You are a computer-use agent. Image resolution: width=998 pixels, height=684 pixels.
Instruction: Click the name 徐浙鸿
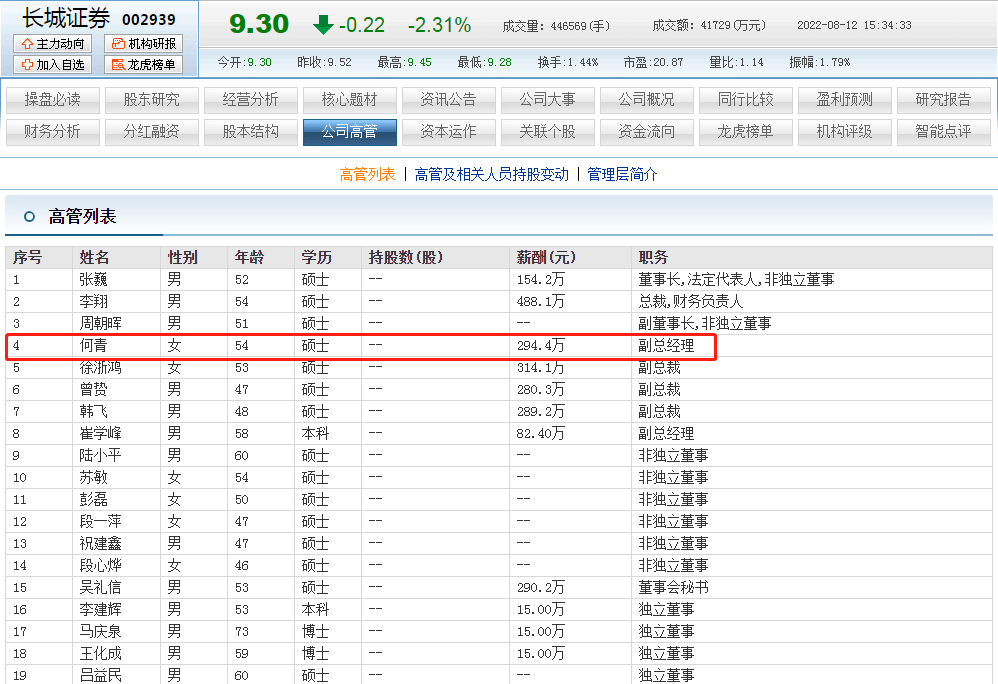(101, 367)
